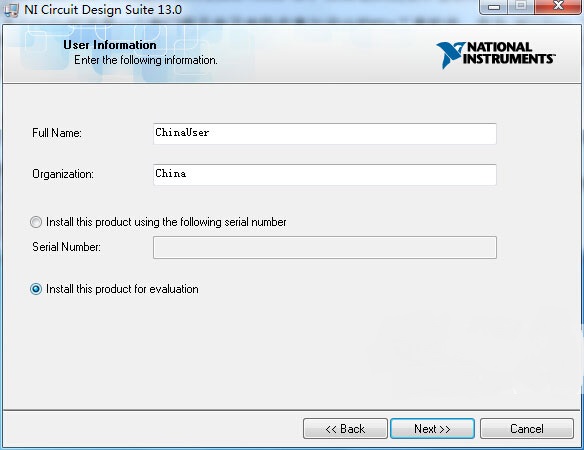The height and width of the screenshot is (450, 584).
Task: Click the National Instruments logo
Action: [x=495, y=55]
